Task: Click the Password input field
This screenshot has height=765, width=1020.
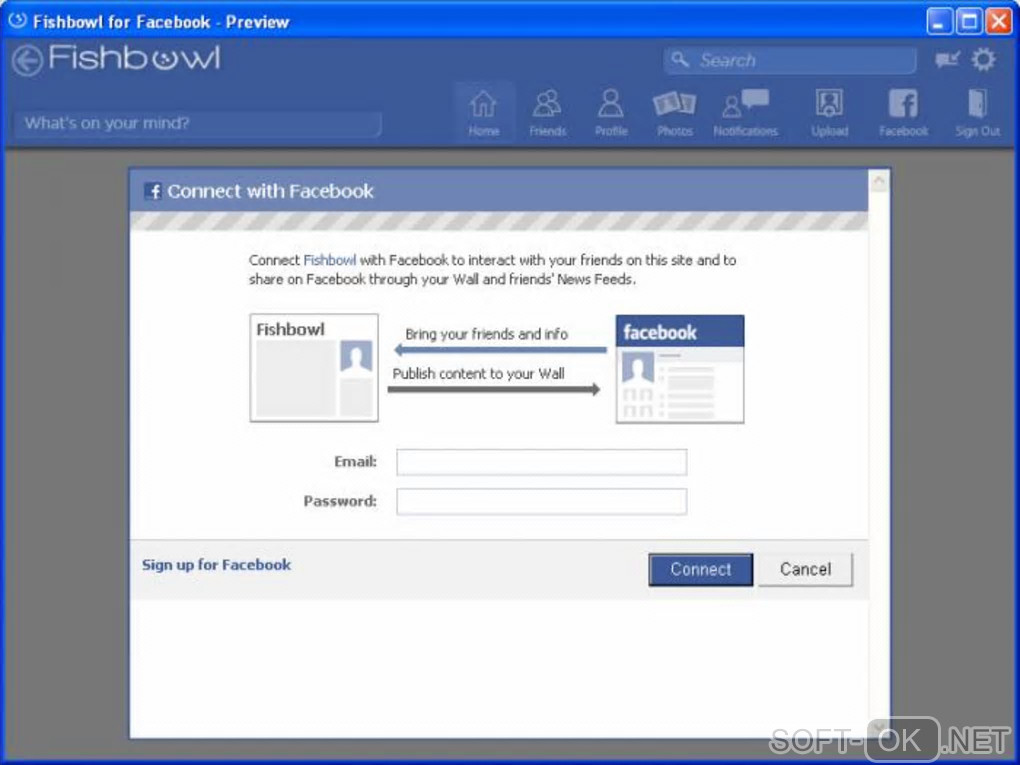Action: click(x=541, y=502)
